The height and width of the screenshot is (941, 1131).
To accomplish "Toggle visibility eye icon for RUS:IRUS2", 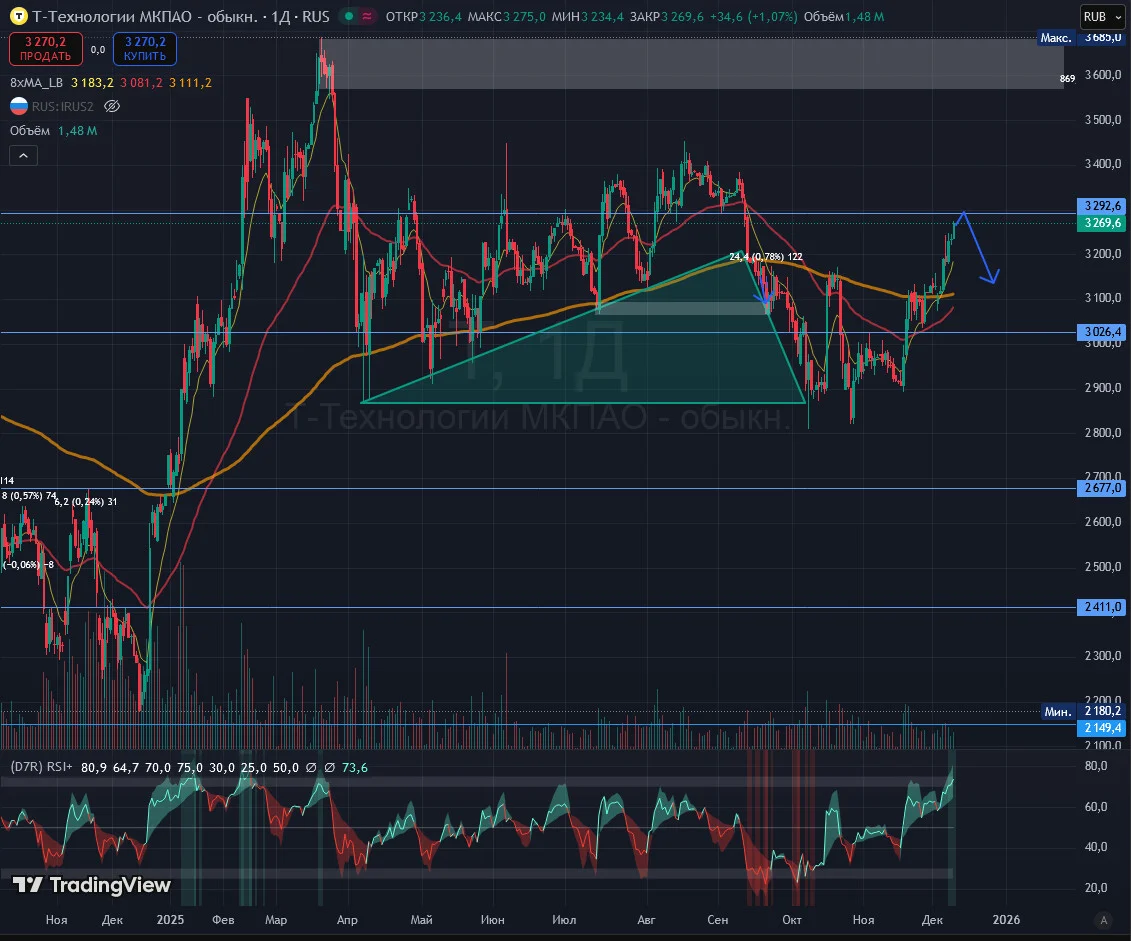I will click(x=112, y=106).
